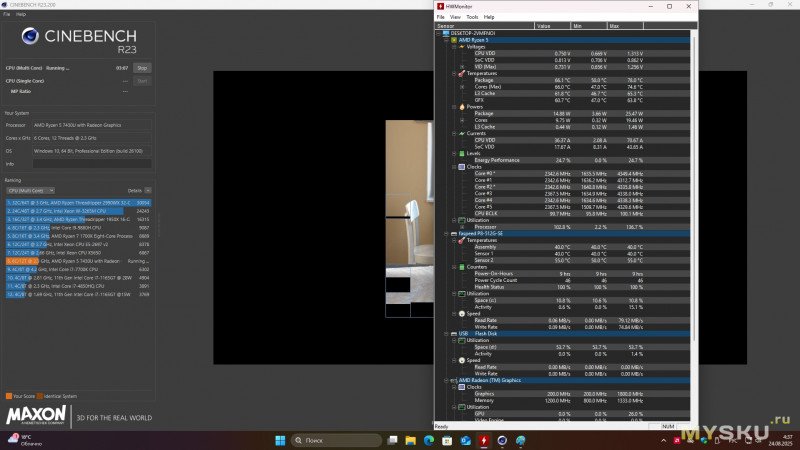Click the USB Flash Disk drive icon
Image resolution: width=800 pixels, height=450 pixels.
454,334
